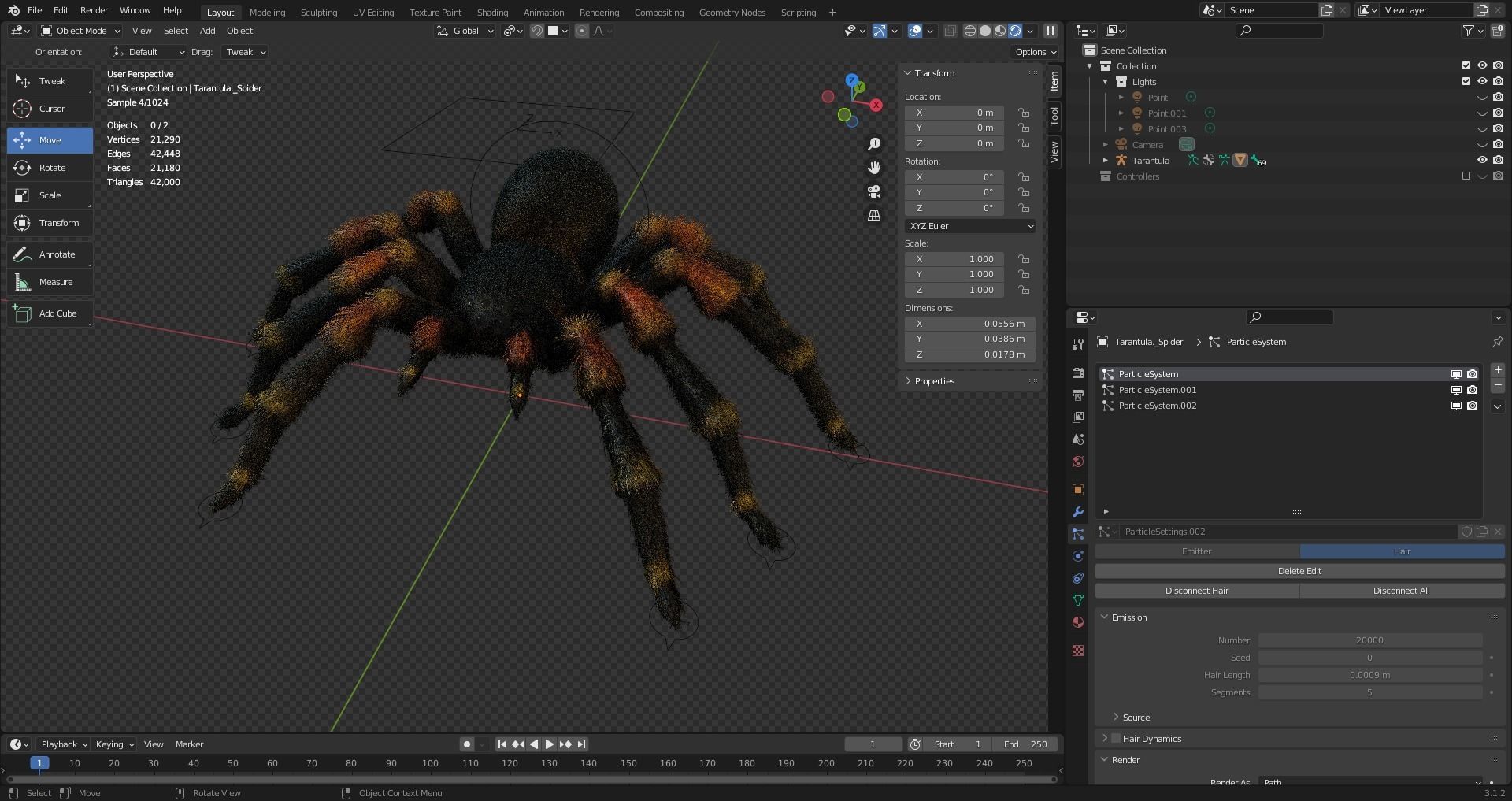Toggle the camera view icon
This screenshot has width=1512, height=801.
pyautogui.click(x=874, y=191)
